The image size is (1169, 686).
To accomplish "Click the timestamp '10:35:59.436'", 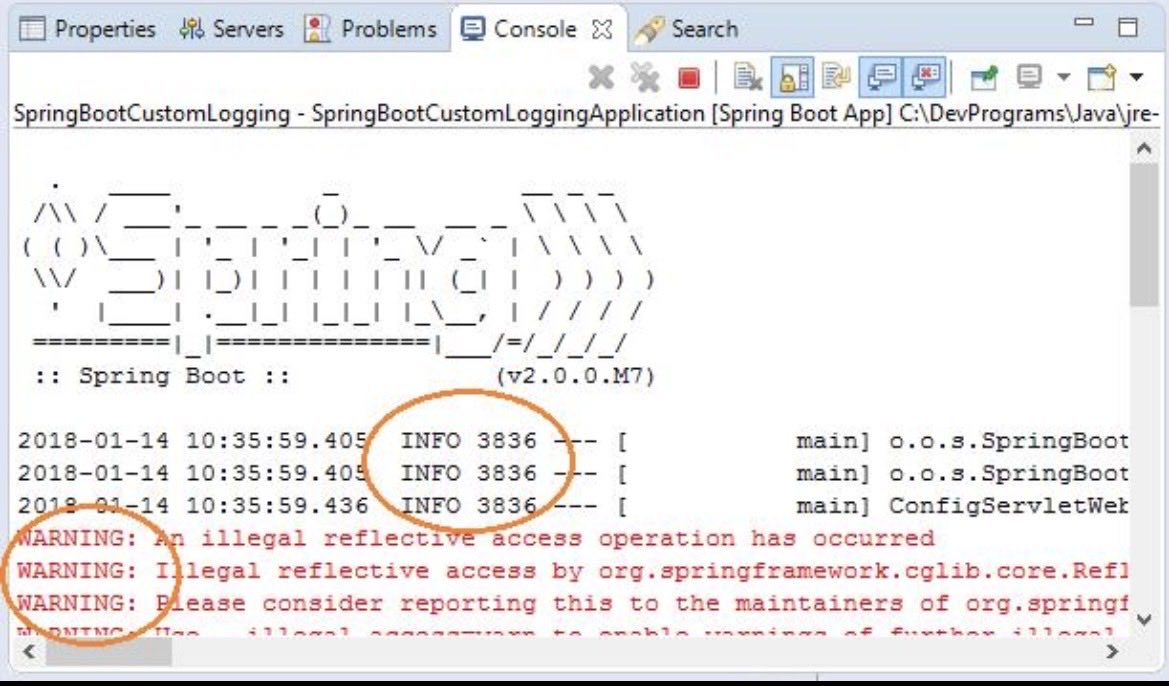I will (277, 506).
